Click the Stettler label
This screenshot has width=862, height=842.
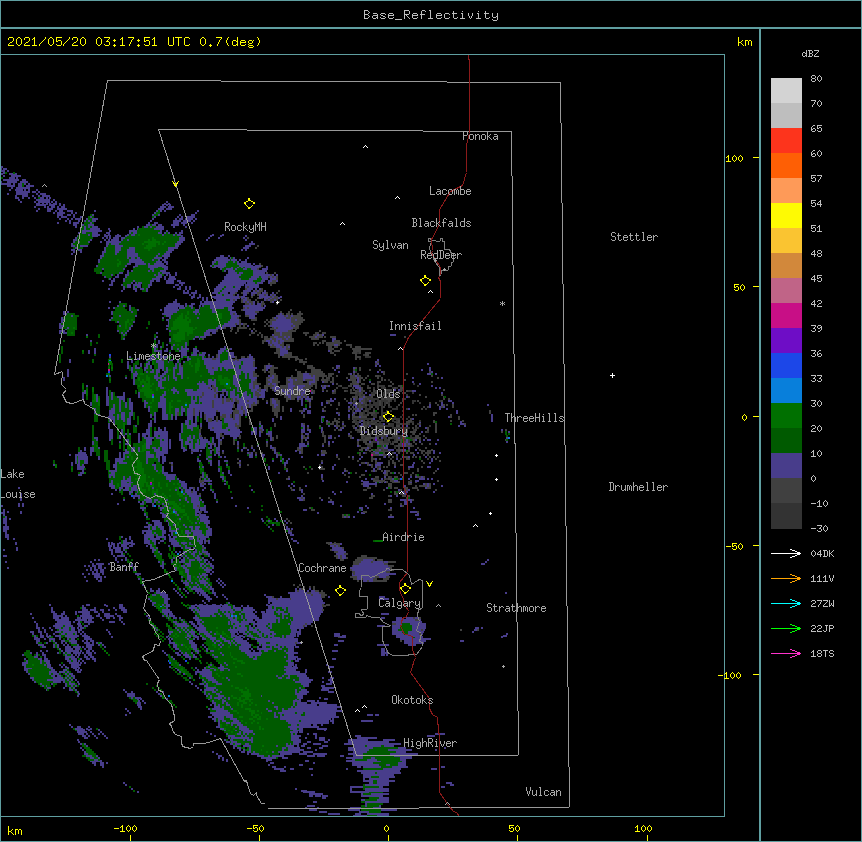tap(634, 237)
